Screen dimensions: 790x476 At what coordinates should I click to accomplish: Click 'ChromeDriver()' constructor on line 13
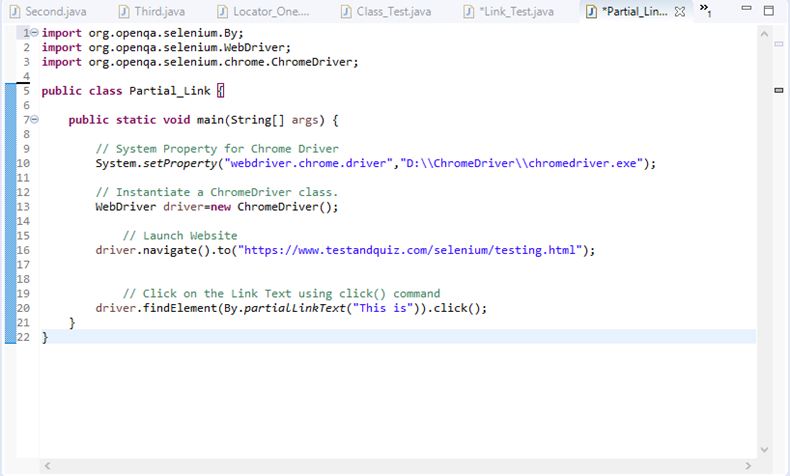[x=285, y=207]
